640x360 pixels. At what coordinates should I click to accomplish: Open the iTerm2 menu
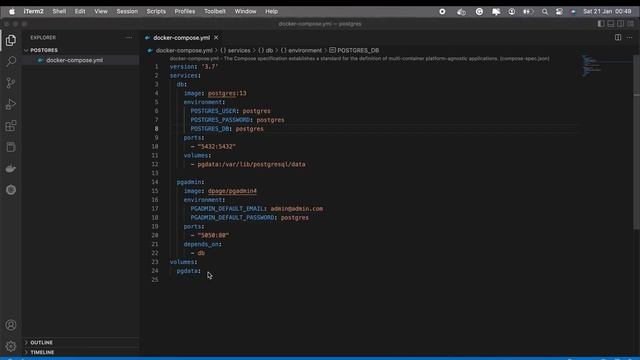33,11
